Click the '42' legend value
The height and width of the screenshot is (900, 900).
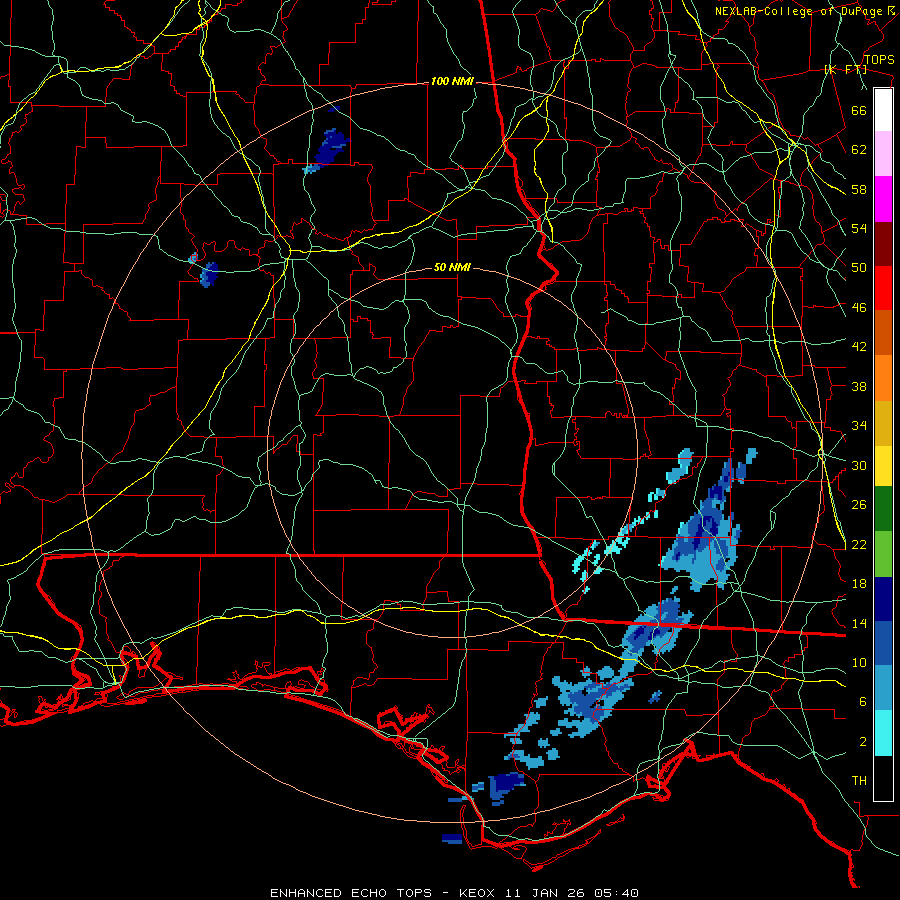(x=859, y=347)
